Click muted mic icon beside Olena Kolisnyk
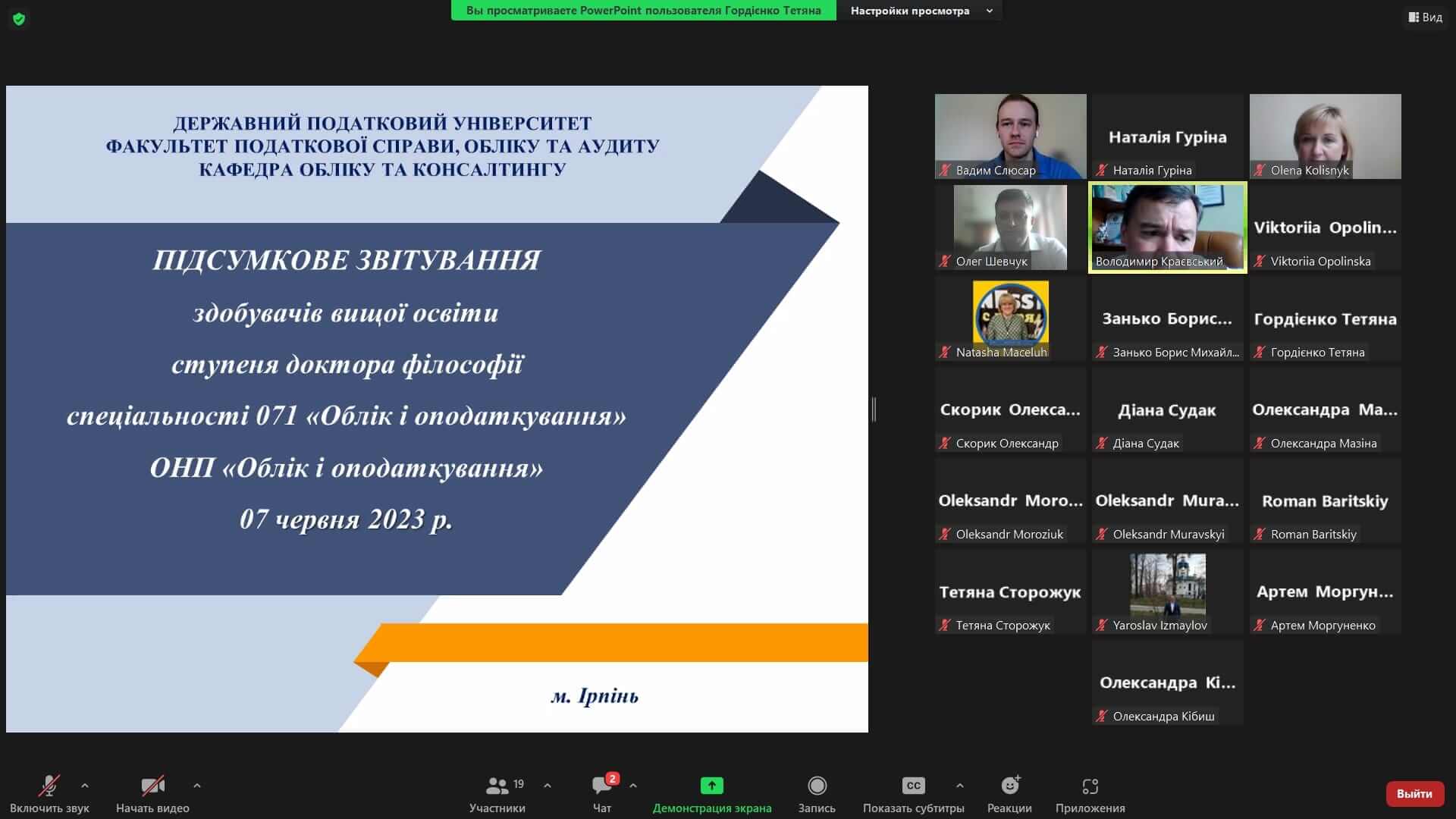1456x819 pixels. (x=1260, y=171)
